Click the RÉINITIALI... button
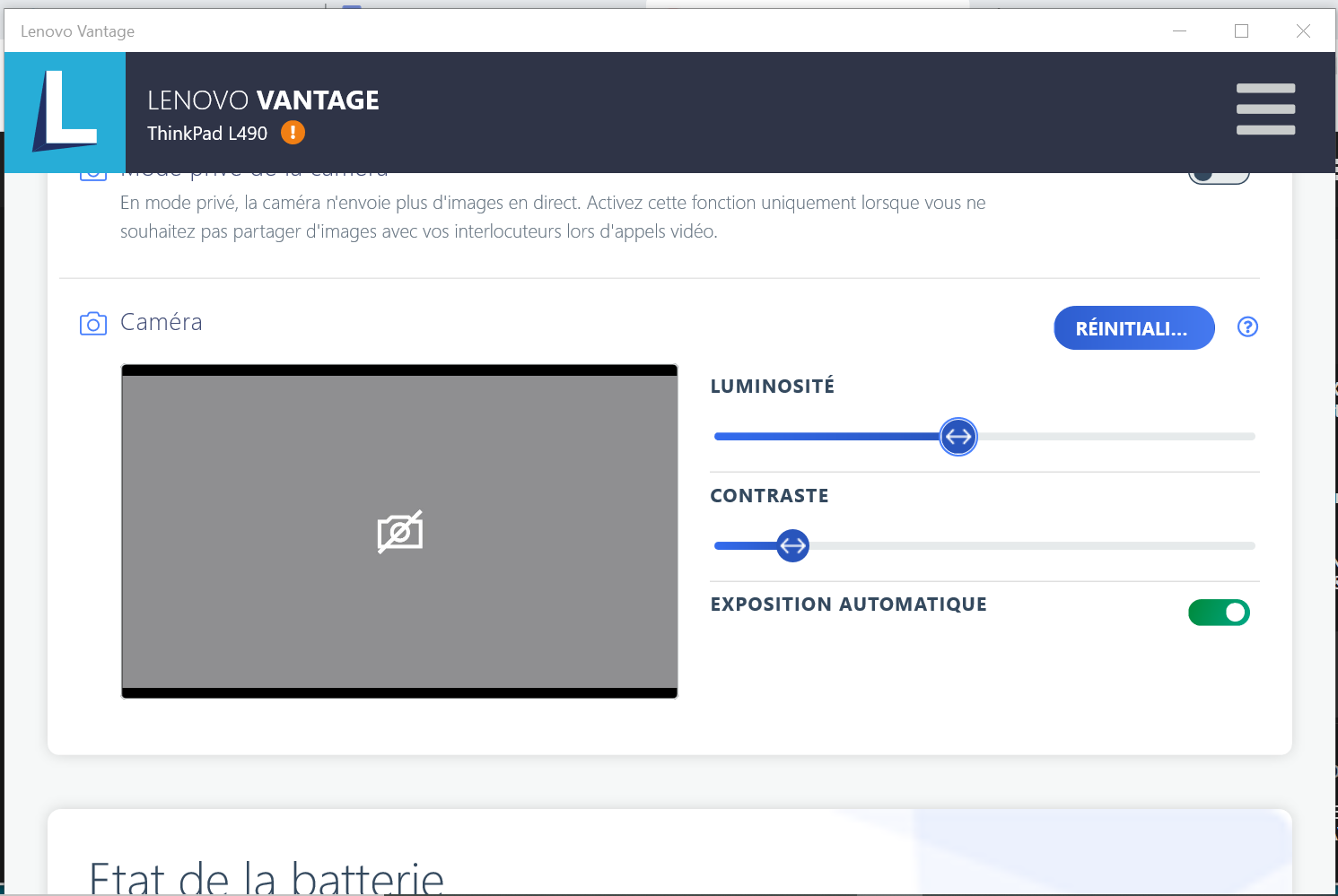 point(1134,328)
